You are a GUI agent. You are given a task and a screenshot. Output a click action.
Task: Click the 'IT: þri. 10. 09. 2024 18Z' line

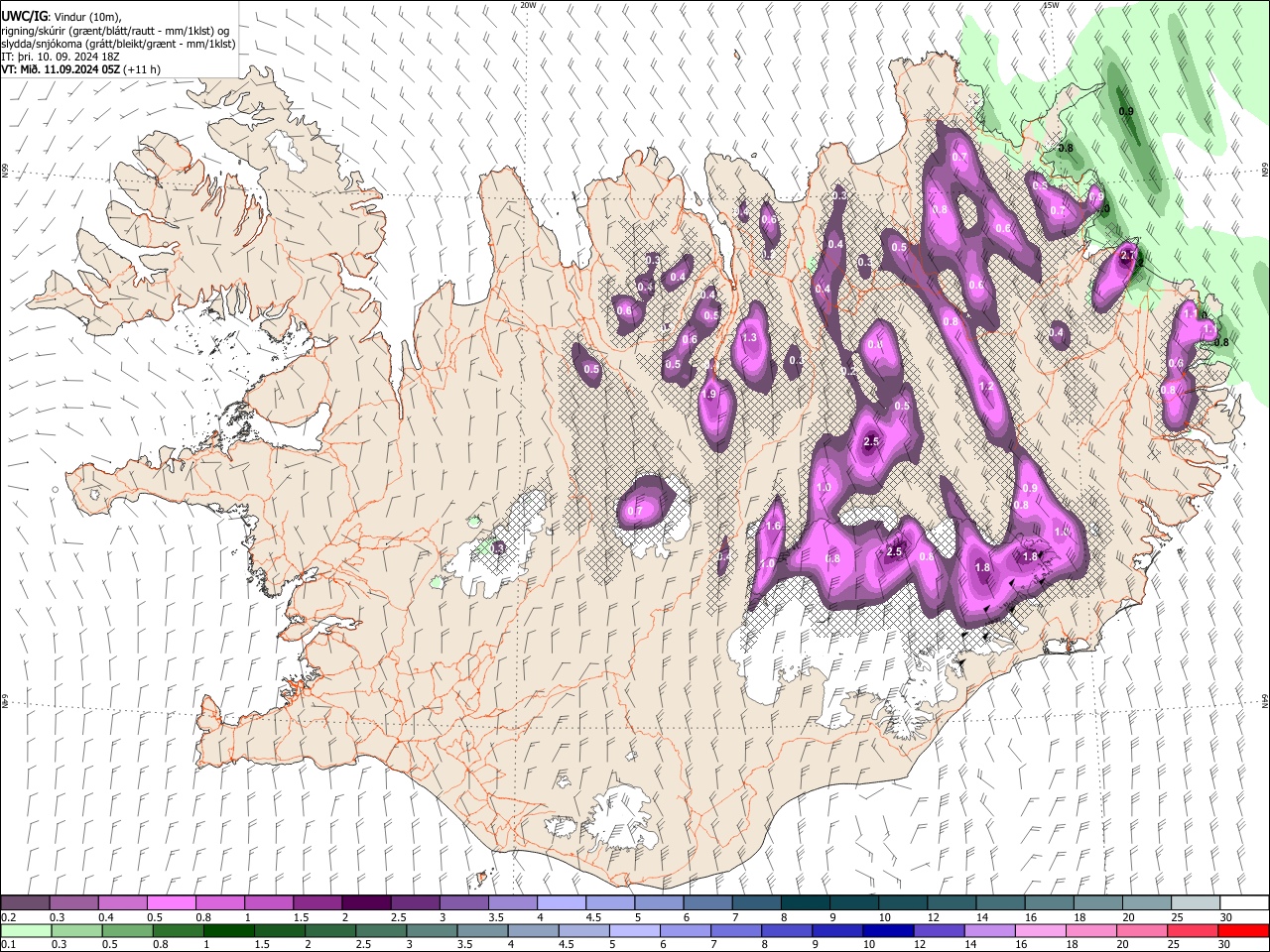click(62, 57)
